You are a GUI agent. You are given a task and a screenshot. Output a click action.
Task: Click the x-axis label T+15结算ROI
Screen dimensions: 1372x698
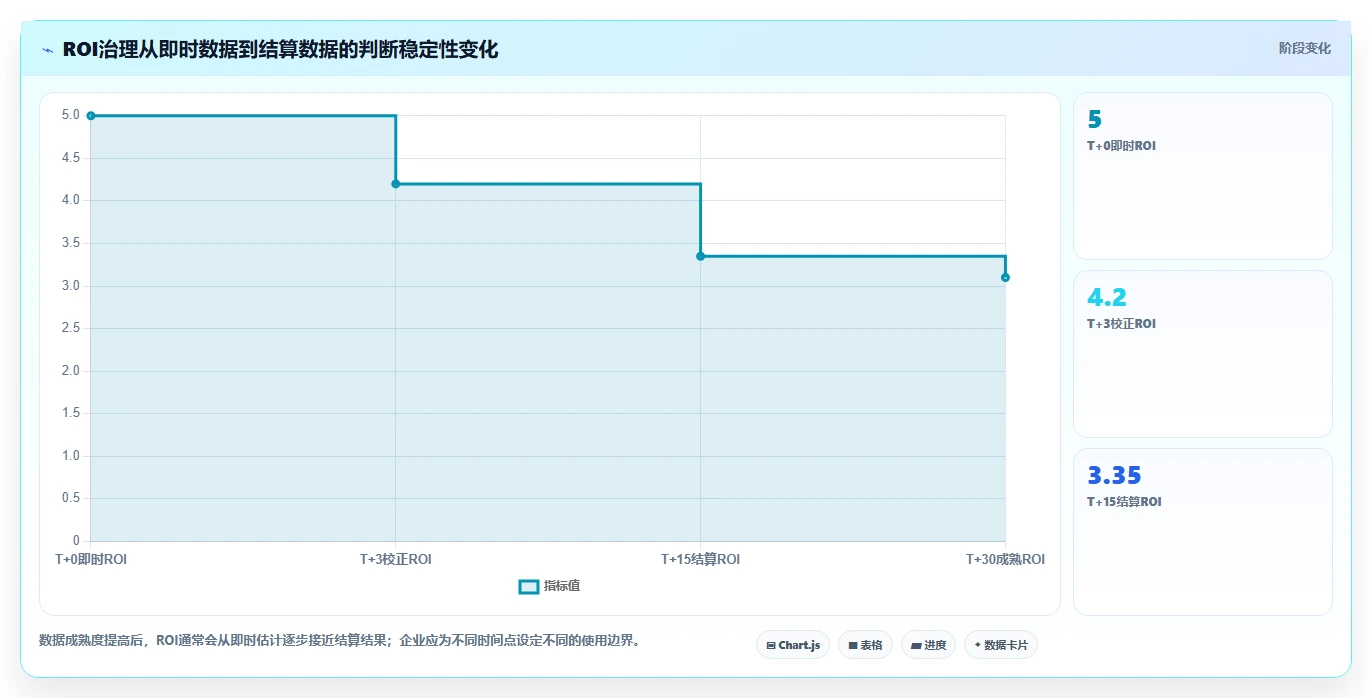tap(700, 560)
